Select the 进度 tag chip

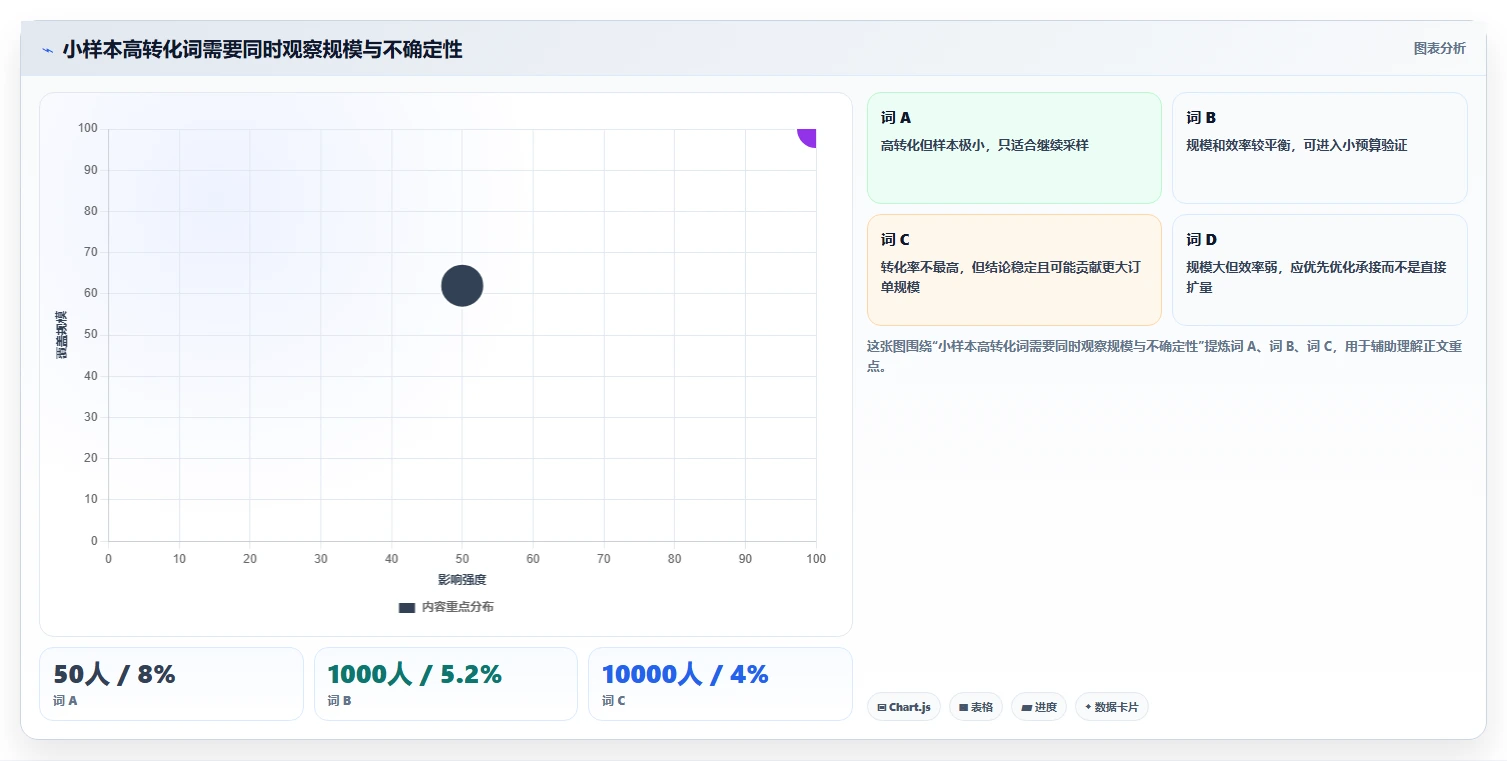pyautogui.click(x=1039, y=707)
